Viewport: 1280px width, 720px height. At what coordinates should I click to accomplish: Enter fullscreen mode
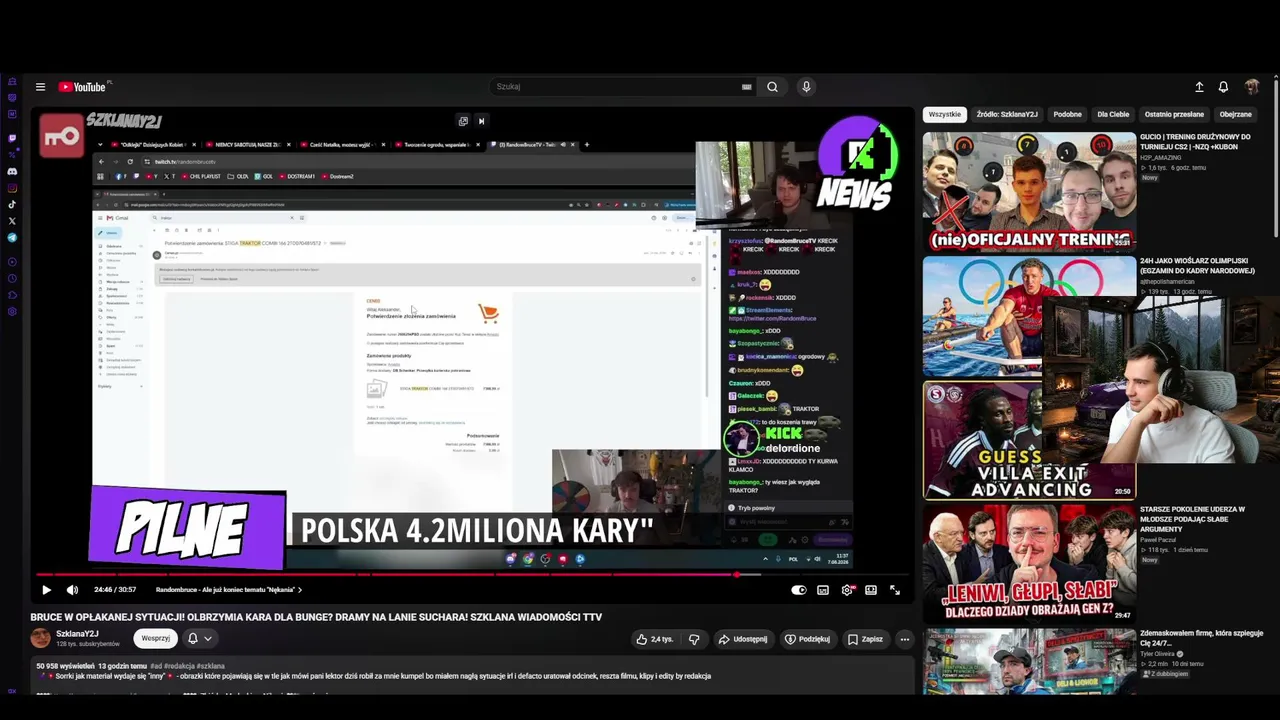[895, 590]
